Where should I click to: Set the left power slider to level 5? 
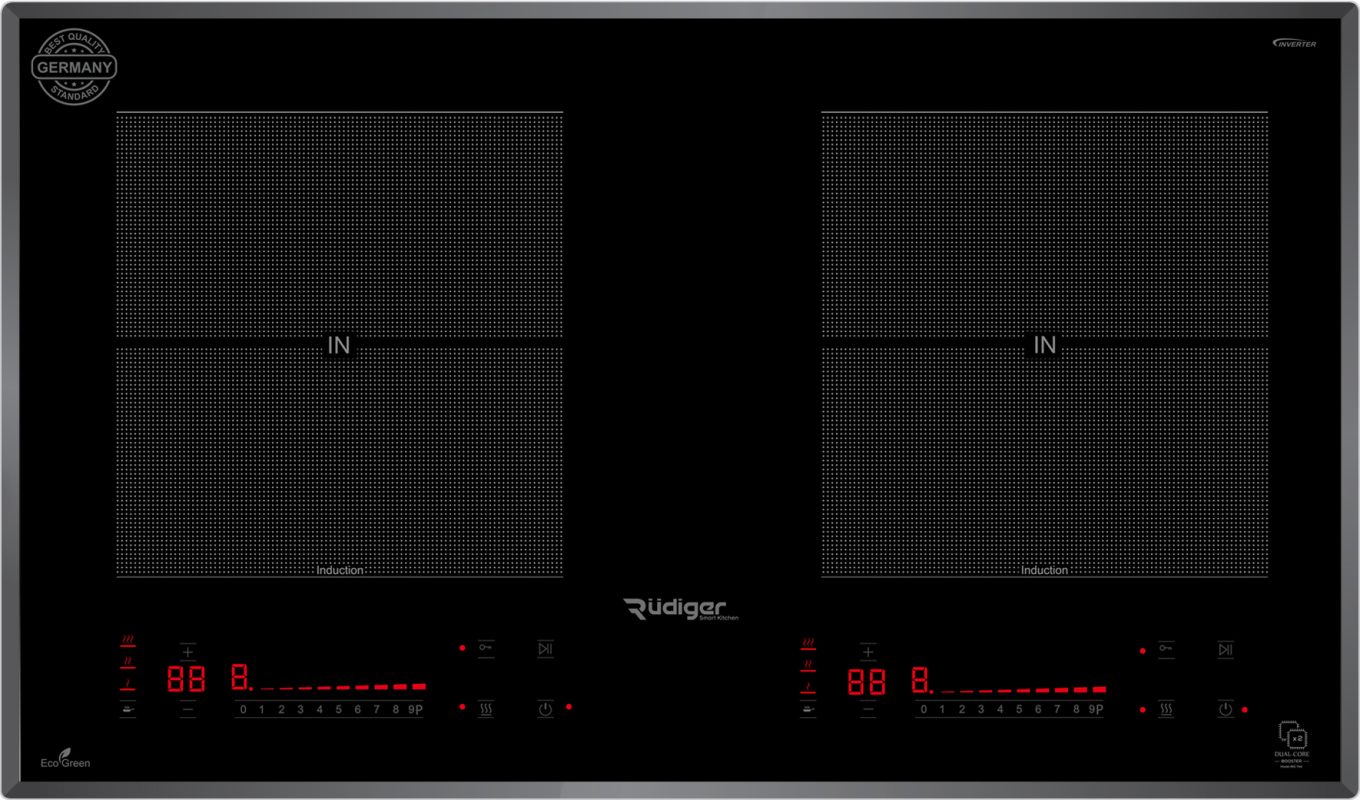pos(338,709)
